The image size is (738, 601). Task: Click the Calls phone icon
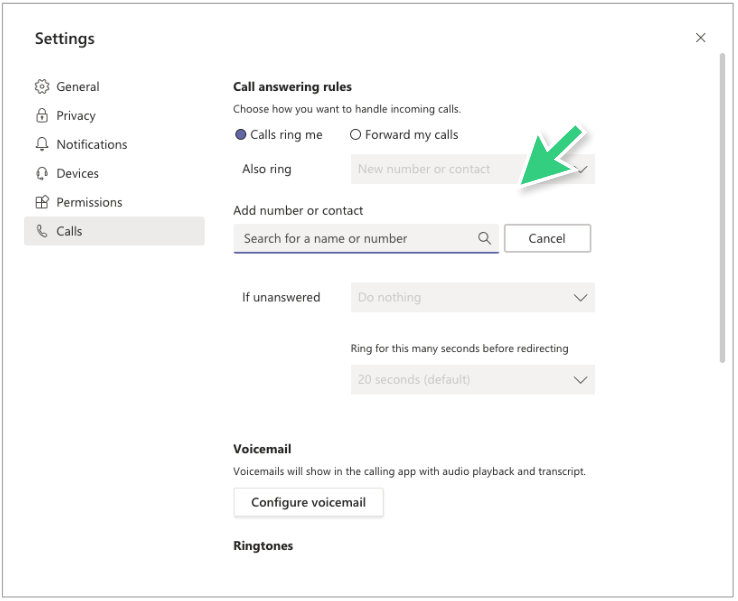pyautogui.click(x=42, y=231)
